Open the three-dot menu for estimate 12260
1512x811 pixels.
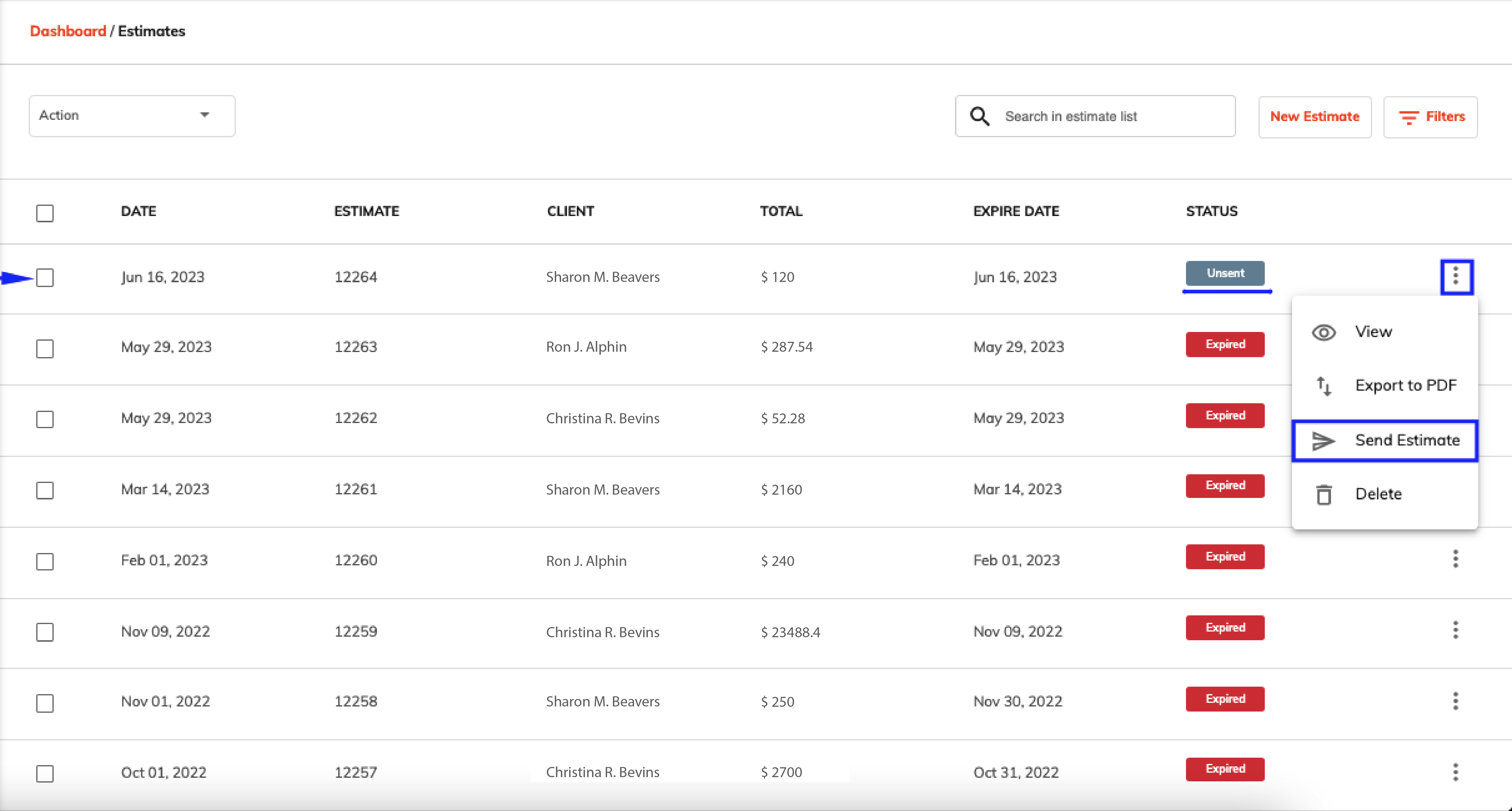click(1456, 559)
